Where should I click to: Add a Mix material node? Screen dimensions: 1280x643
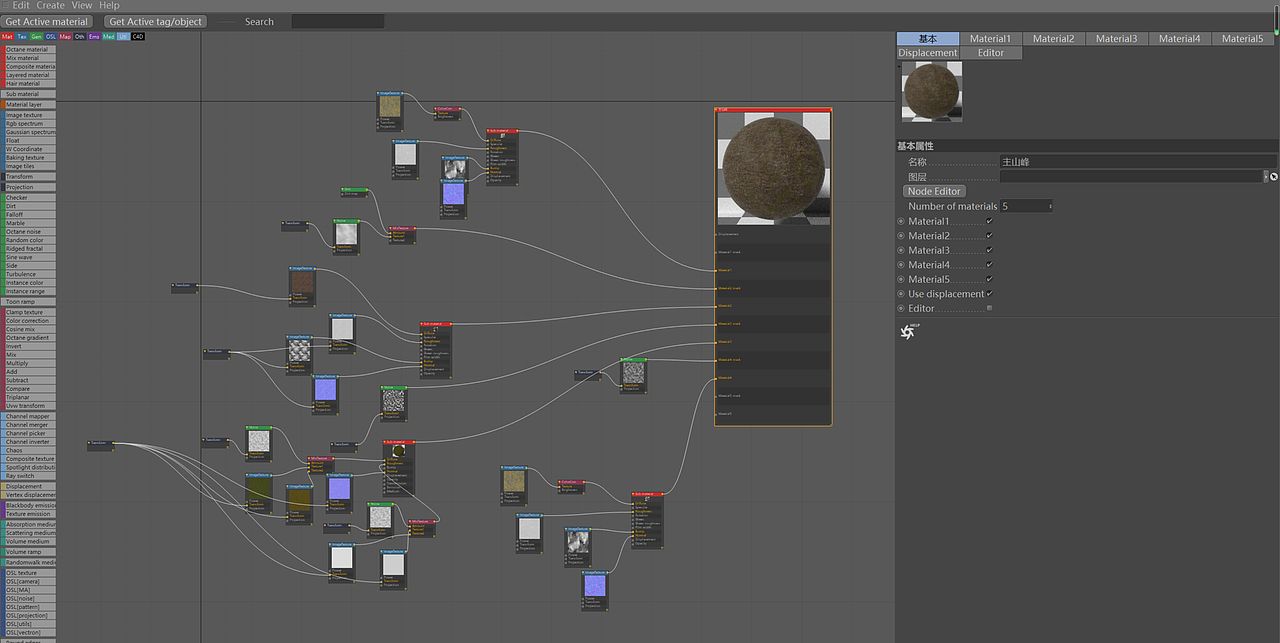click(28, 58)
